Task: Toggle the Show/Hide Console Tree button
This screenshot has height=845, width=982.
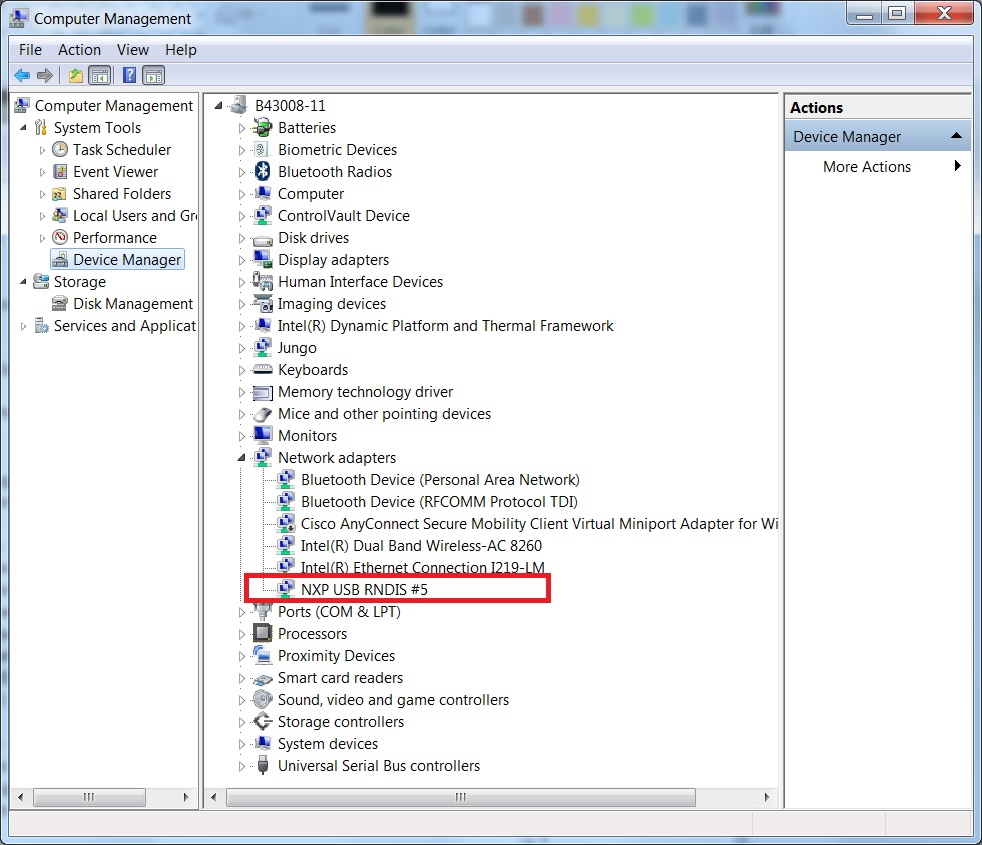Action: click(99, 75)
